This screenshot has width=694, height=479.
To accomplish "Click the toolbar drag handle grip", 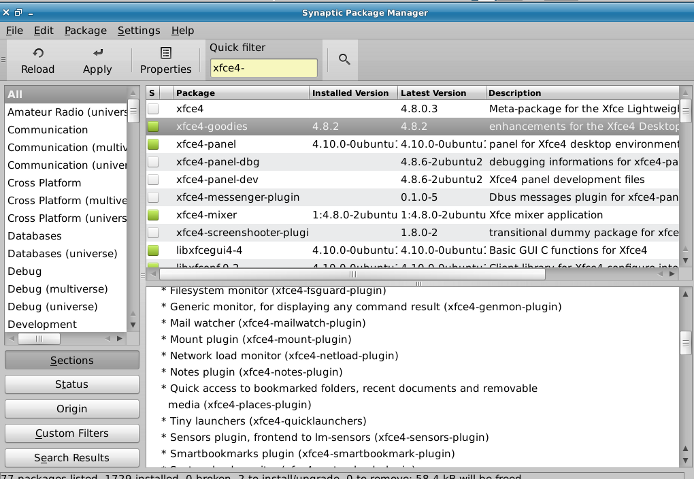I will coord(3,59).
